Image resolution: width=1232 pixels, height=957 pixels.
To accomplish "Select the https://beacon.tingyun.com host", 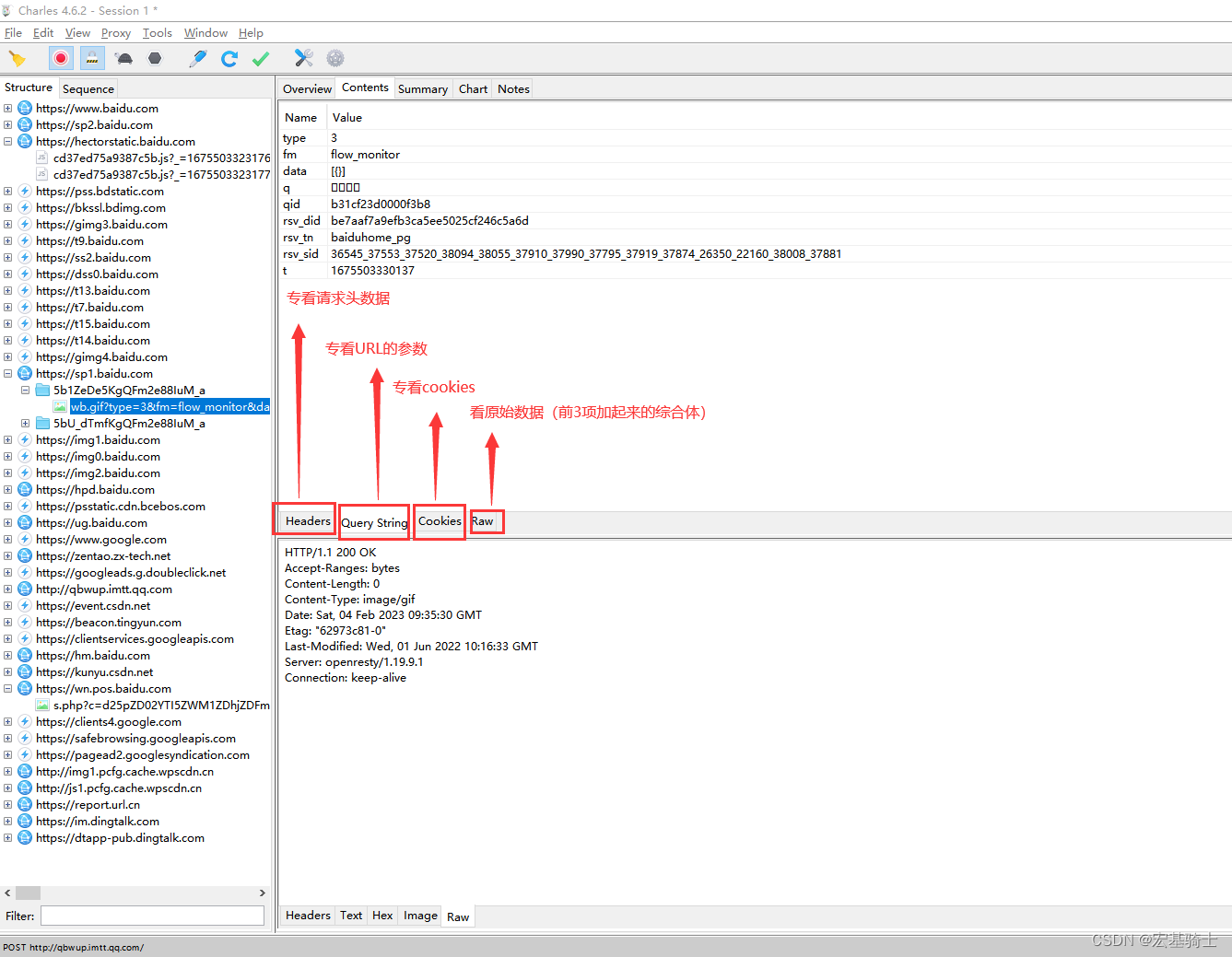I will [109, 623].
